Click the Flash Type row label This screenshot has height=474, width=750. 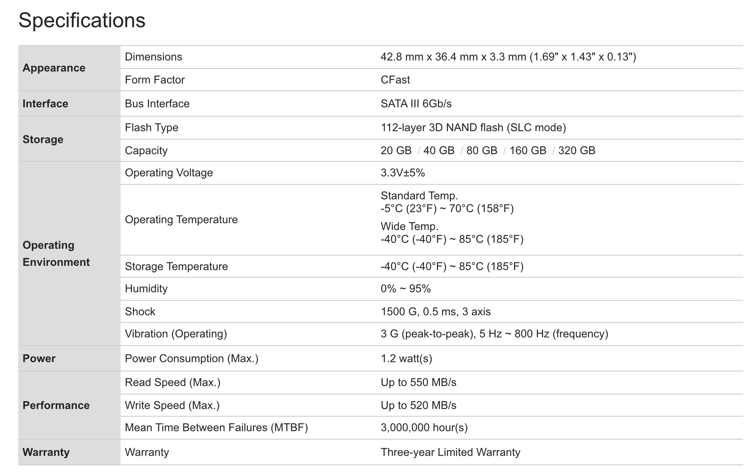click(x=151, y=128)
